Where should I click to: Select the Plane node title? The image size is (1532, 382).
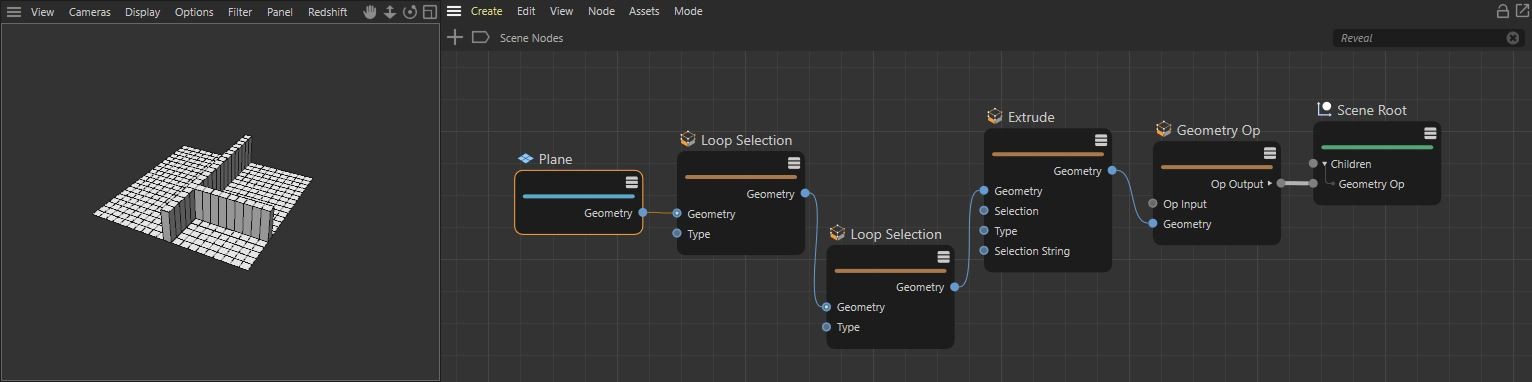coord(555,159)
